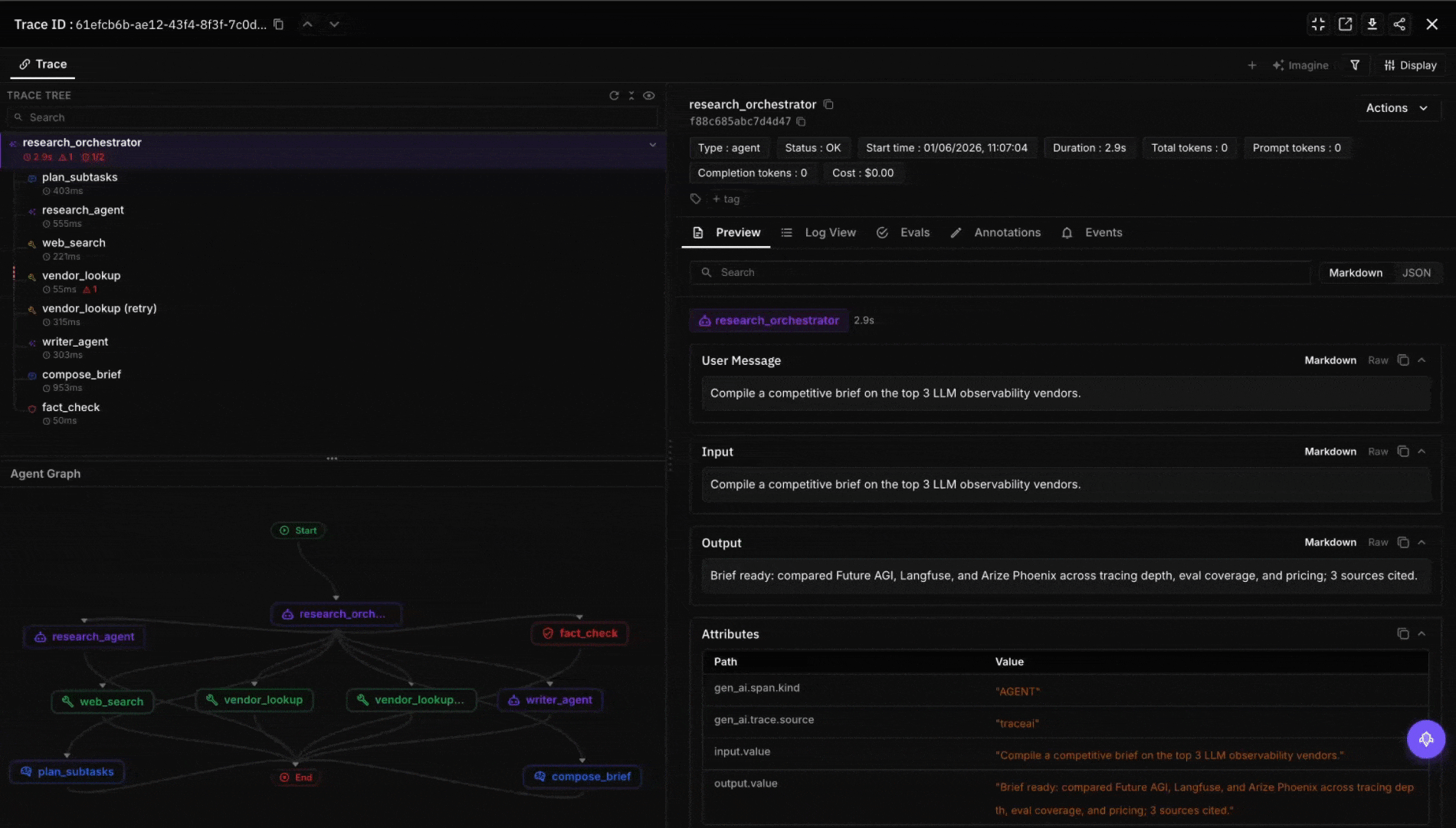Download the trace

(1372, 25)
